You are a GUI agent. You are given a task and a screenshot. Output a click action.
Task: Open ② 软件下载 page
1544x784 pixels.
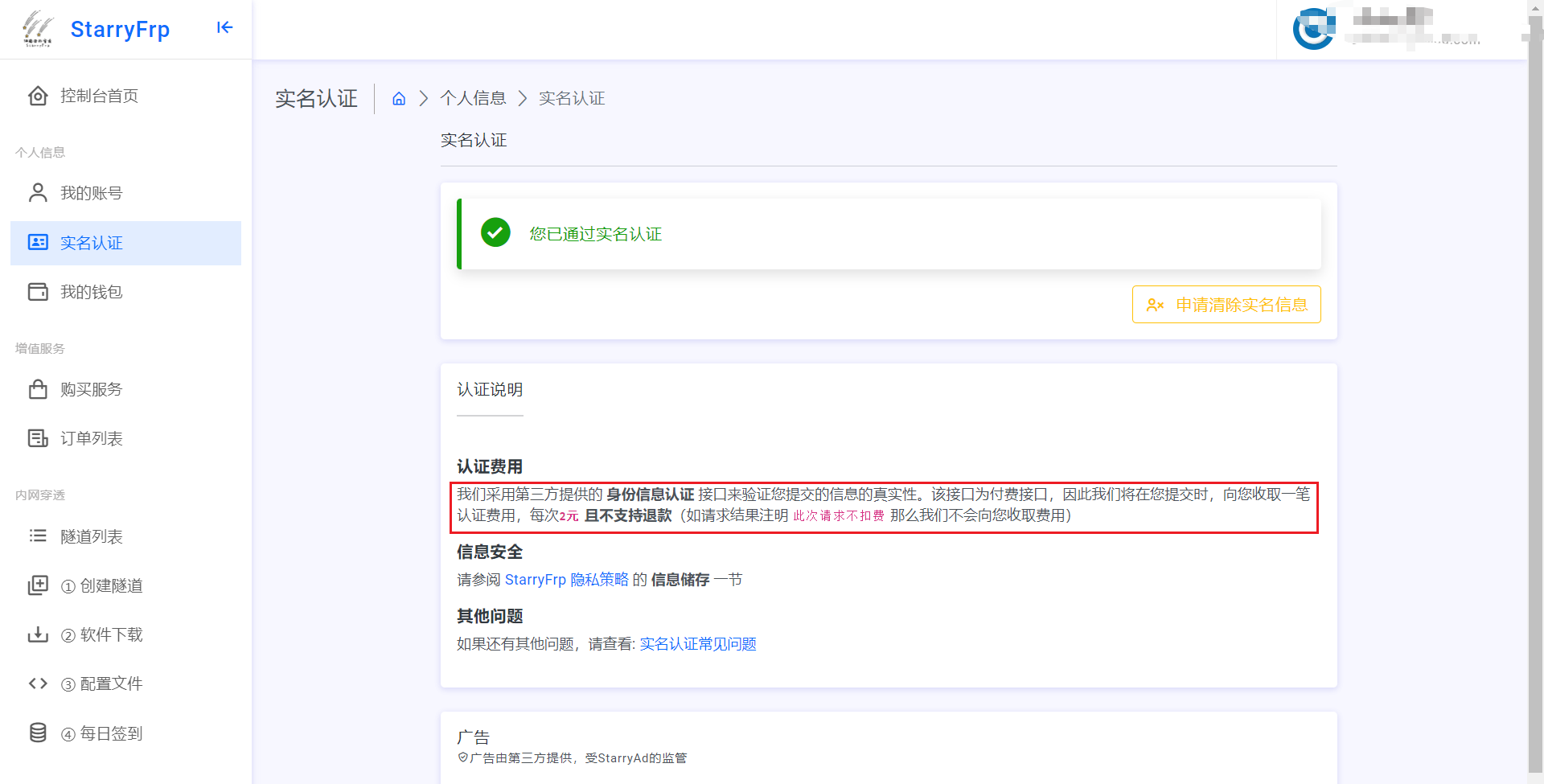[125, 634]
